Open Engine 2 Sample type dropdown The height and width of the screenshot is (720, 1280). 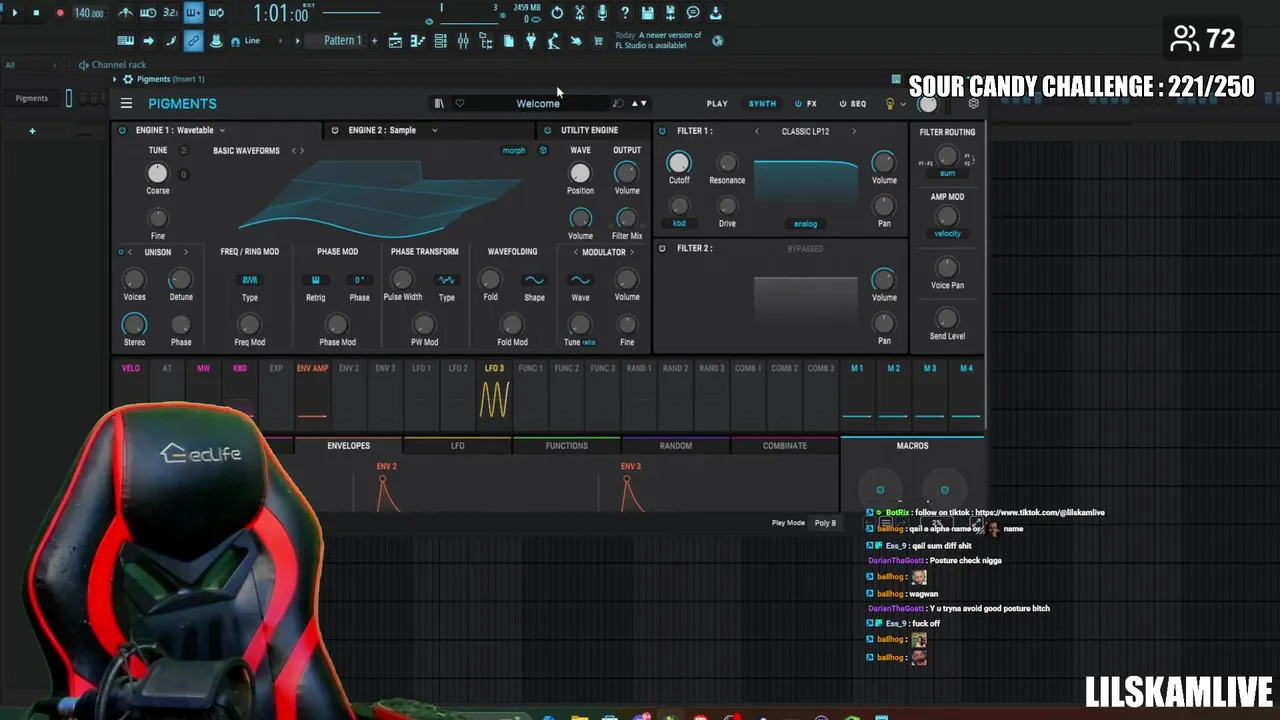pos(434,130)
